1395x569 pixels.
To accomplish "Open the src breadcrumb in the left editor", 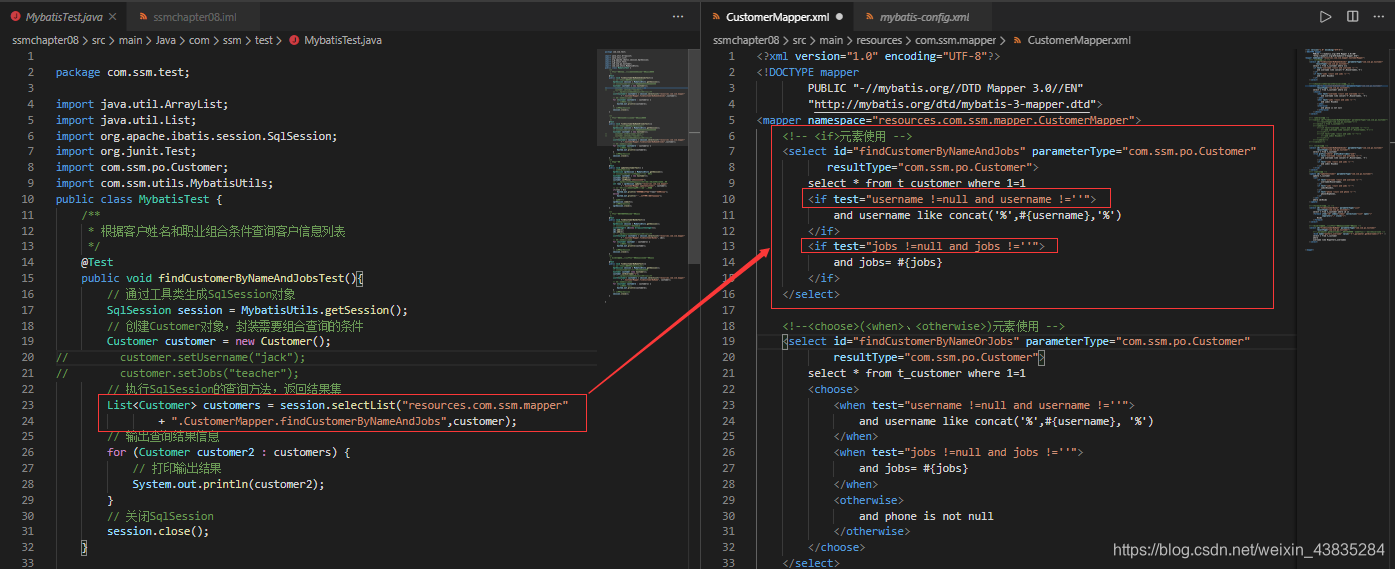I will click(x=98, y=40).
